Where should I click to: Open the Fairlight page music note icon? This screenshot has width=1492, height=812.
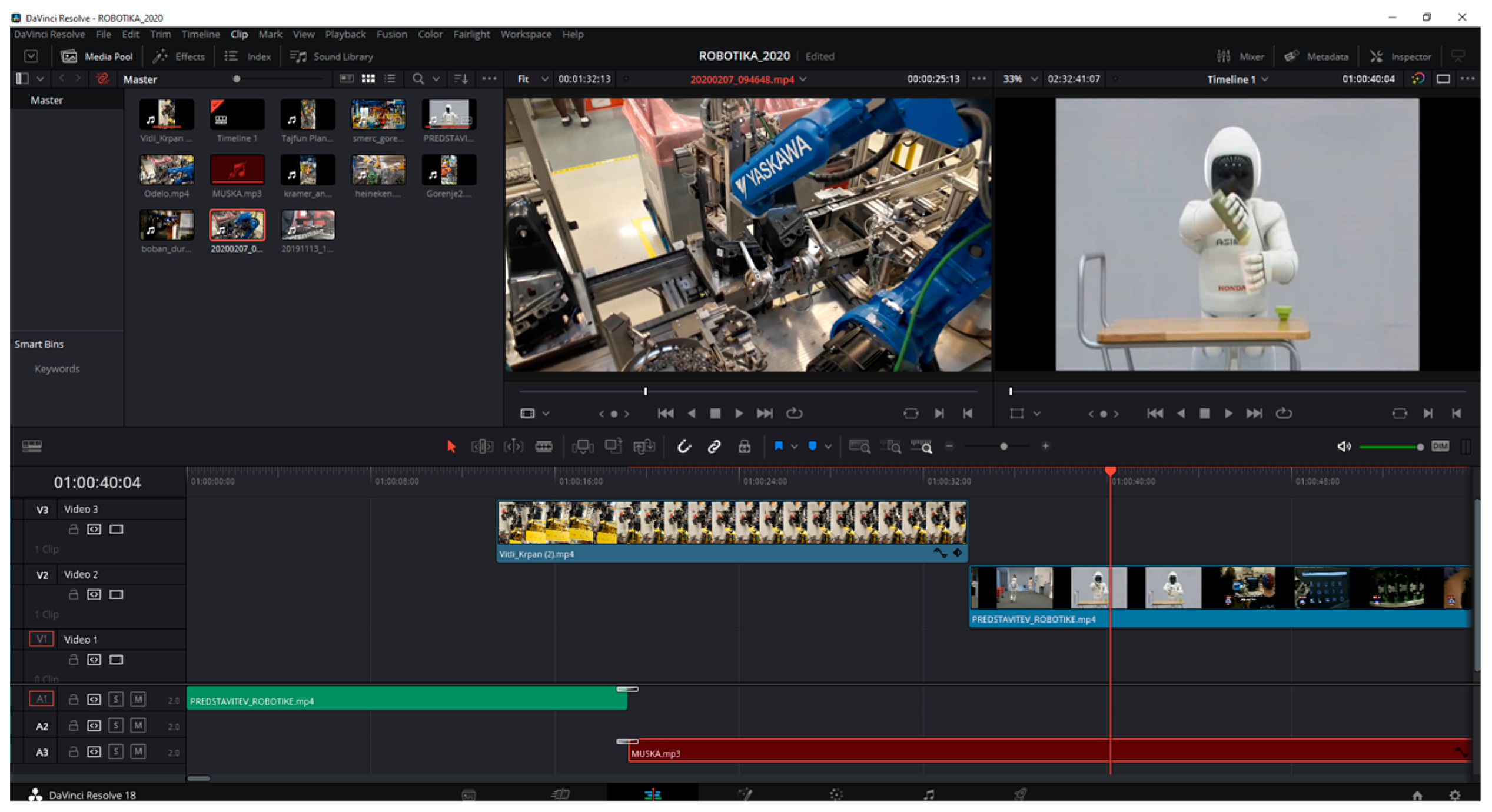click(x=929, y=795)
